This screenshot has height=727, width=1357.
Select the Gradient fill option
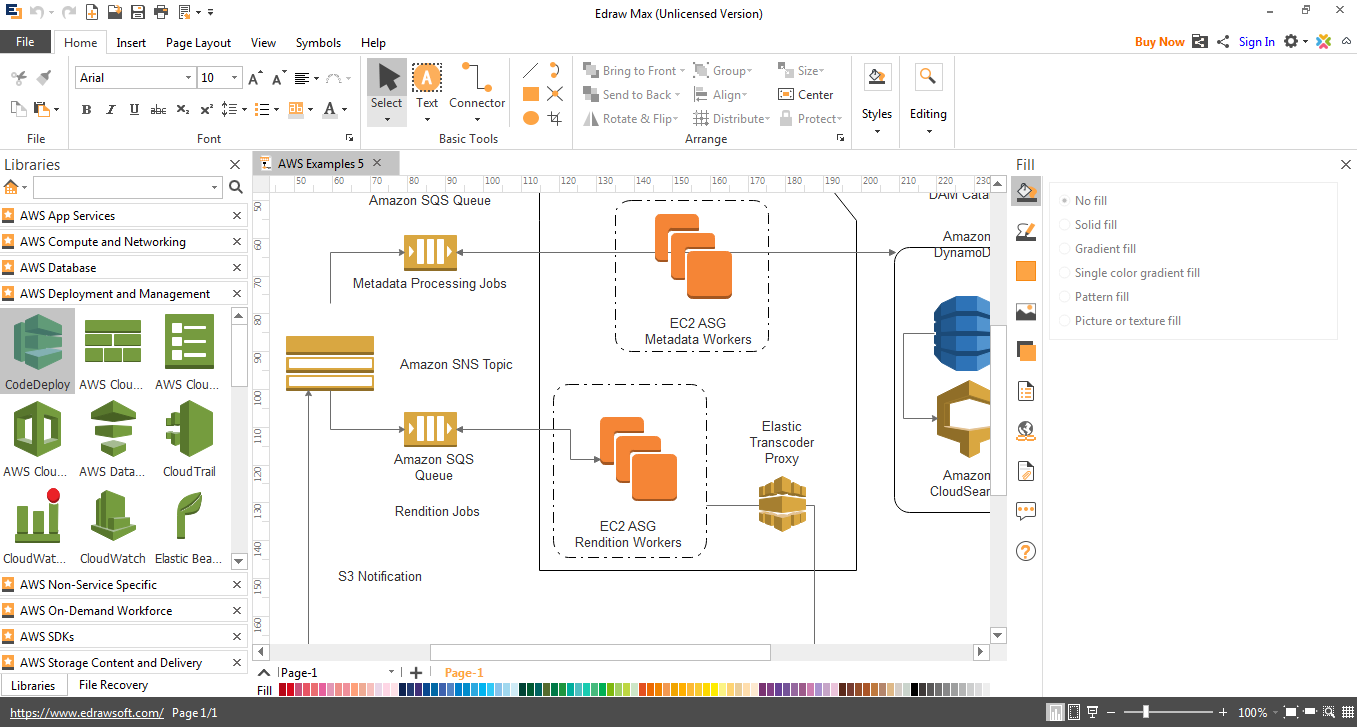[1097, 249]
